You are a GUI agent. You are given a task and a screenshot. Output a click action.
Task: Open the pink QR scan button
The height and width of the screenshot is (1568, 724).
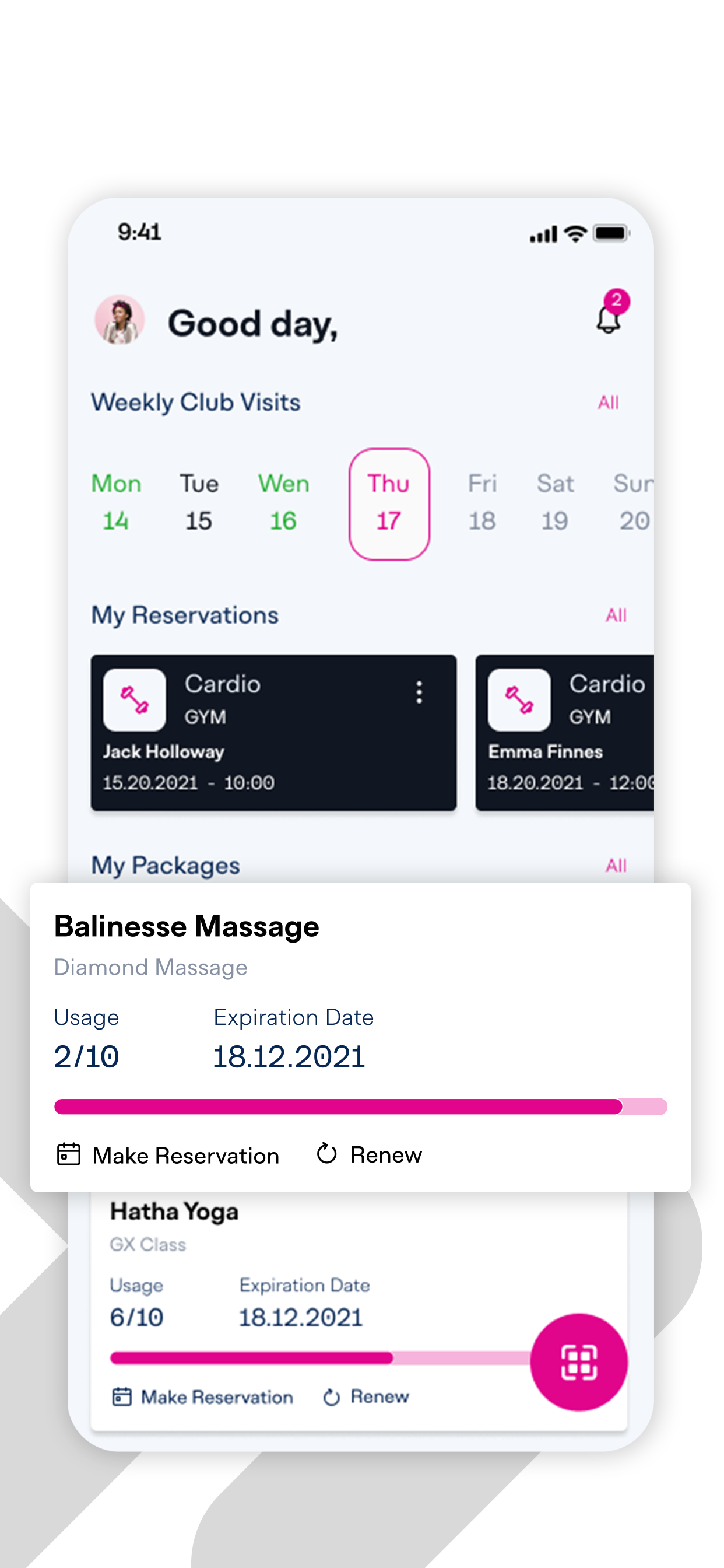(x=579, y=1361)
